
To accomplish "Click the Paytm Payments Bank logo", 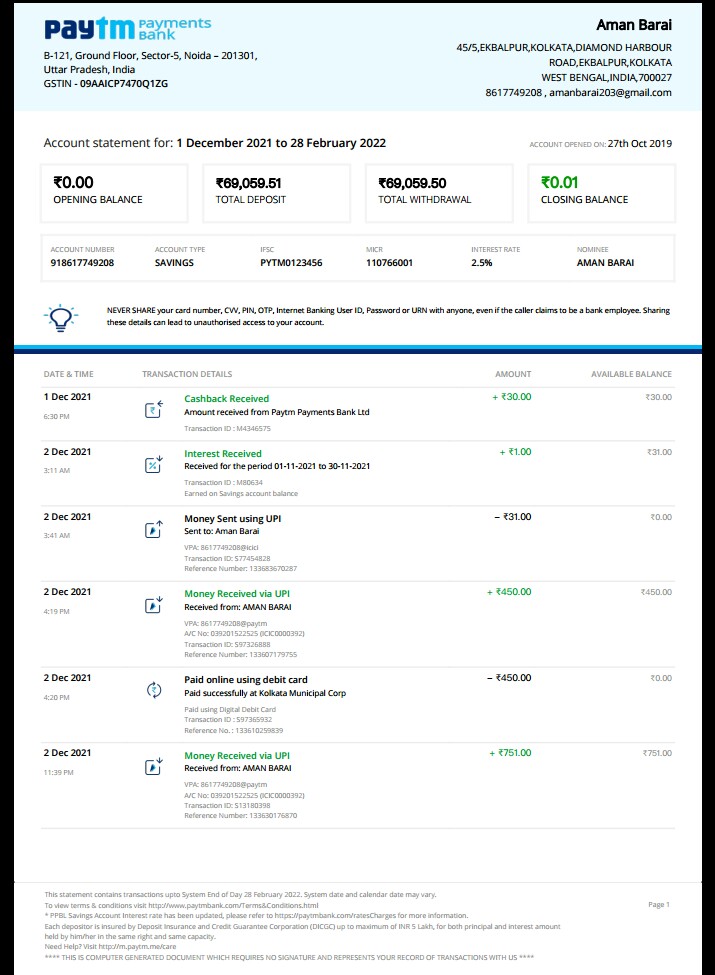I will pyautogui.click(x=127, y=29).
